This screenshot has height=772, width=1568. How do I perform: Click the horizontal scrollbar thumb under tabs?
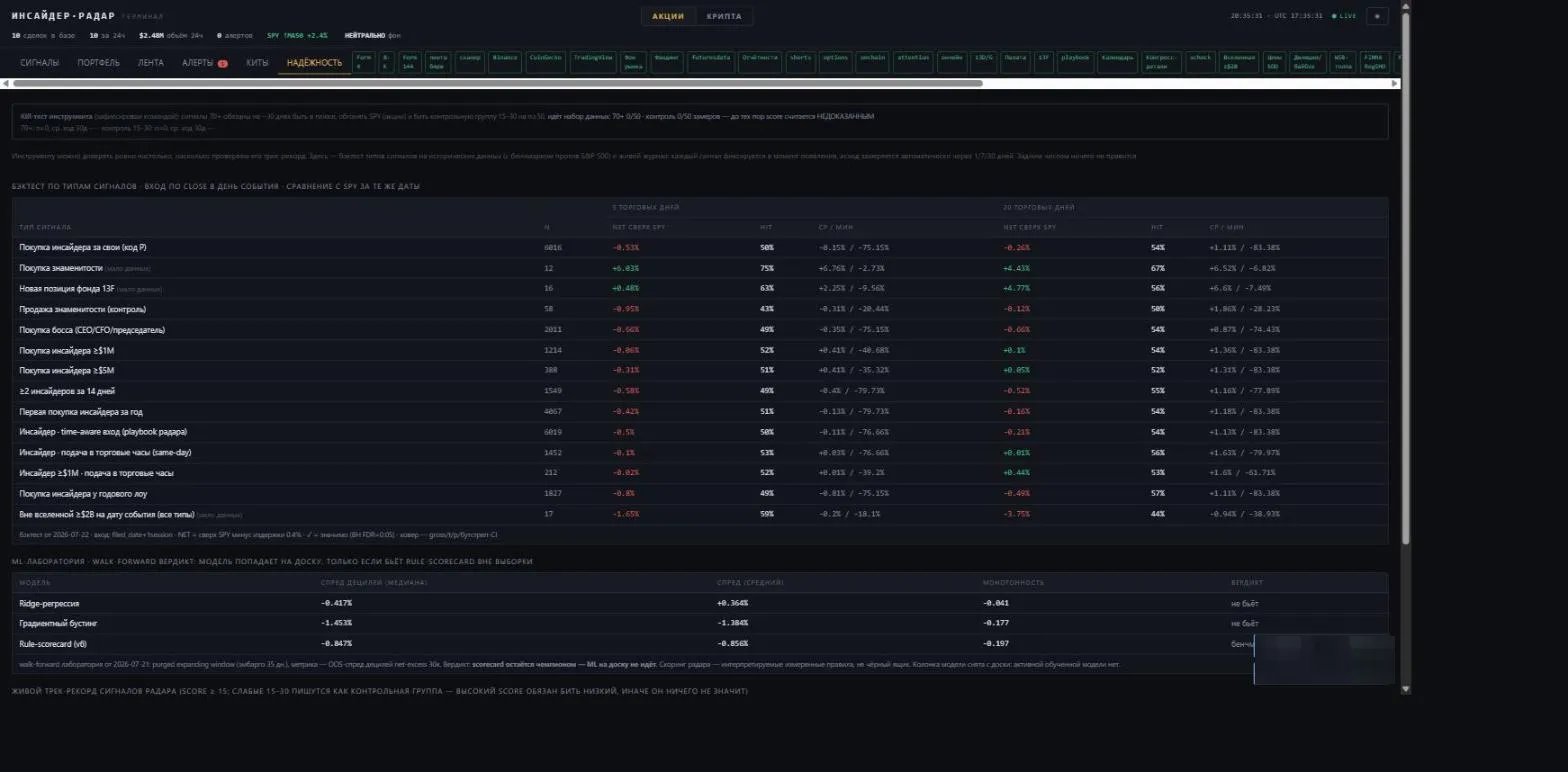click(497, 83)
